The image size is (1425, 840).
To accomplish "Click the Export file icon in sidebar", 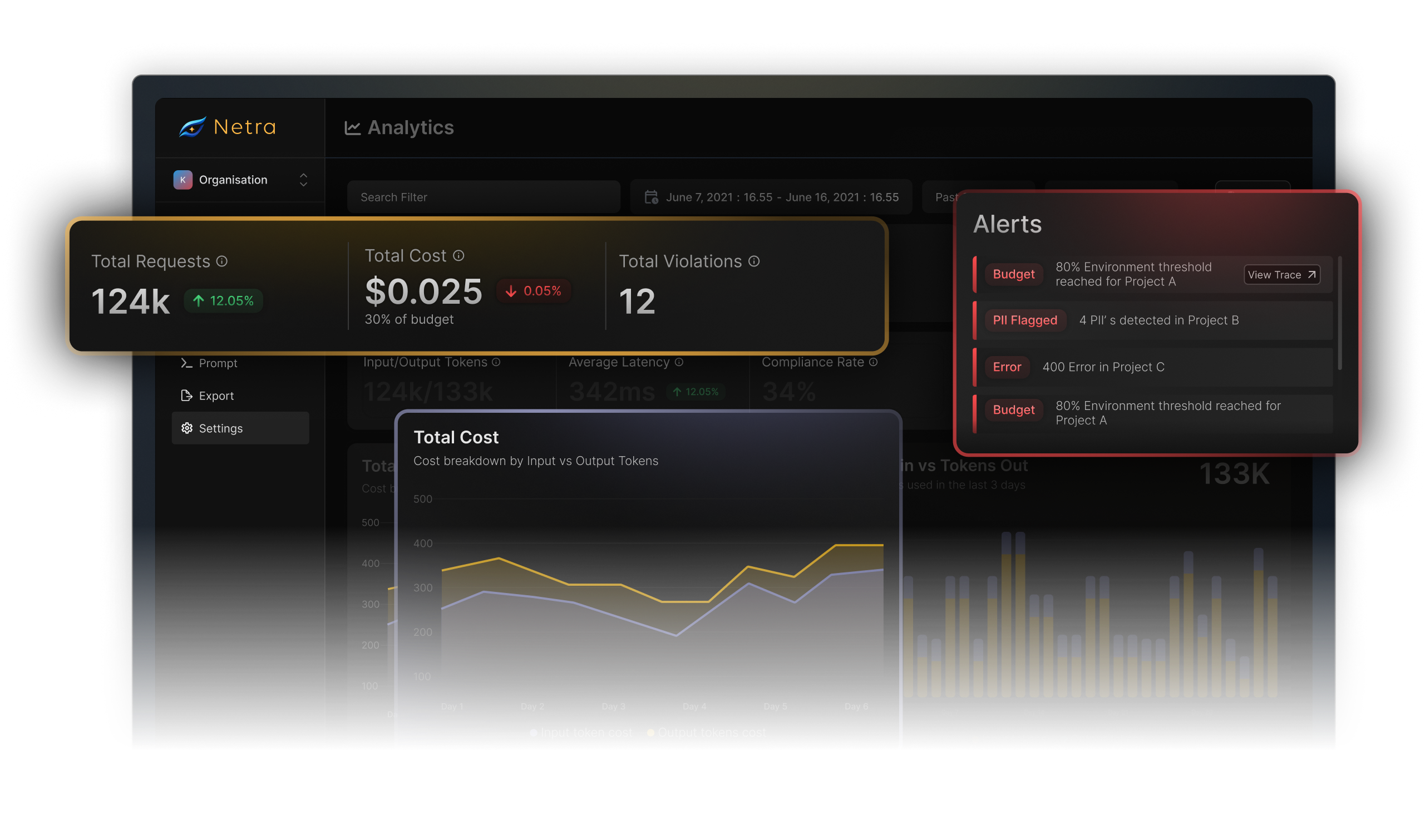I will (186, 395).
